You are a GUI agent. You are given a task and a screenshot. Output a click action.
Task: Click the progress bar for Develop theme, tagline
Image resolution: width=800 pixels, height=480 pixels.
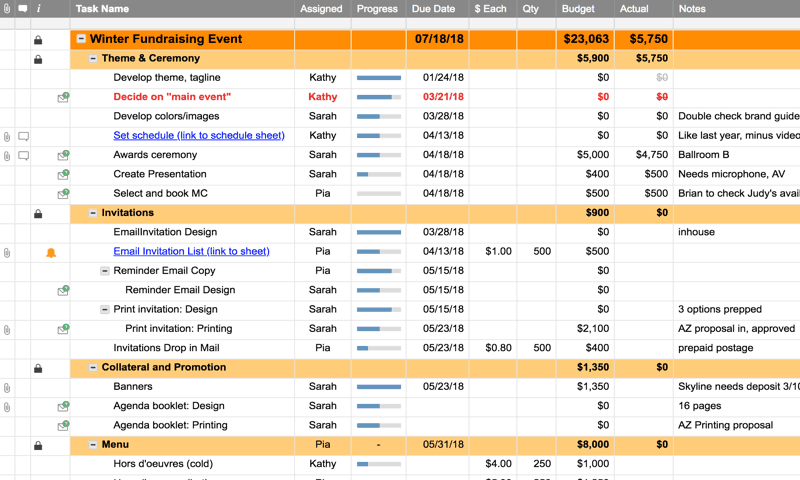[379, 78]
